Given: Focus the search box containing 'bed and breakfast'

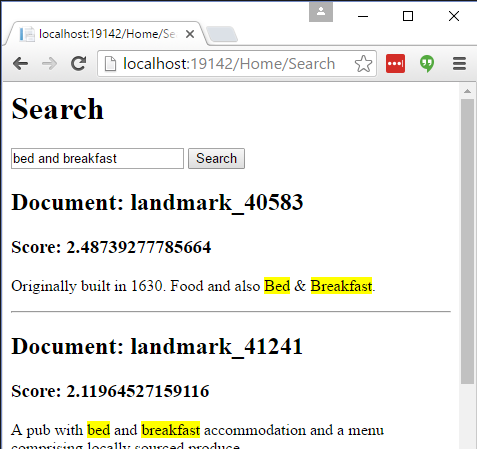Looking at the screenshot, I should click(97, 159).
